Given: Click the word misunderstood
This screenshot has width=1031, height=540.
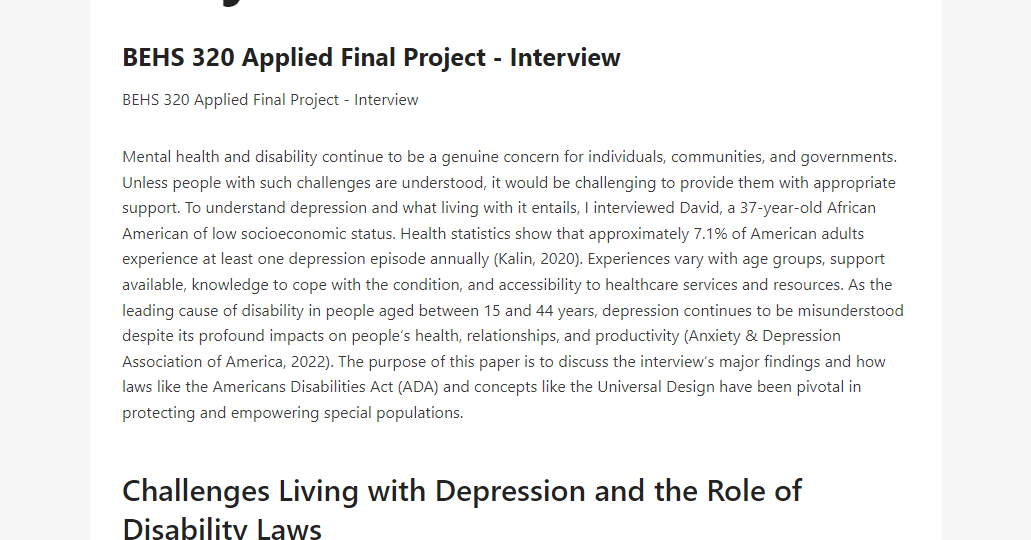Looking at the screenshot, I should click(x=850, y=310).
